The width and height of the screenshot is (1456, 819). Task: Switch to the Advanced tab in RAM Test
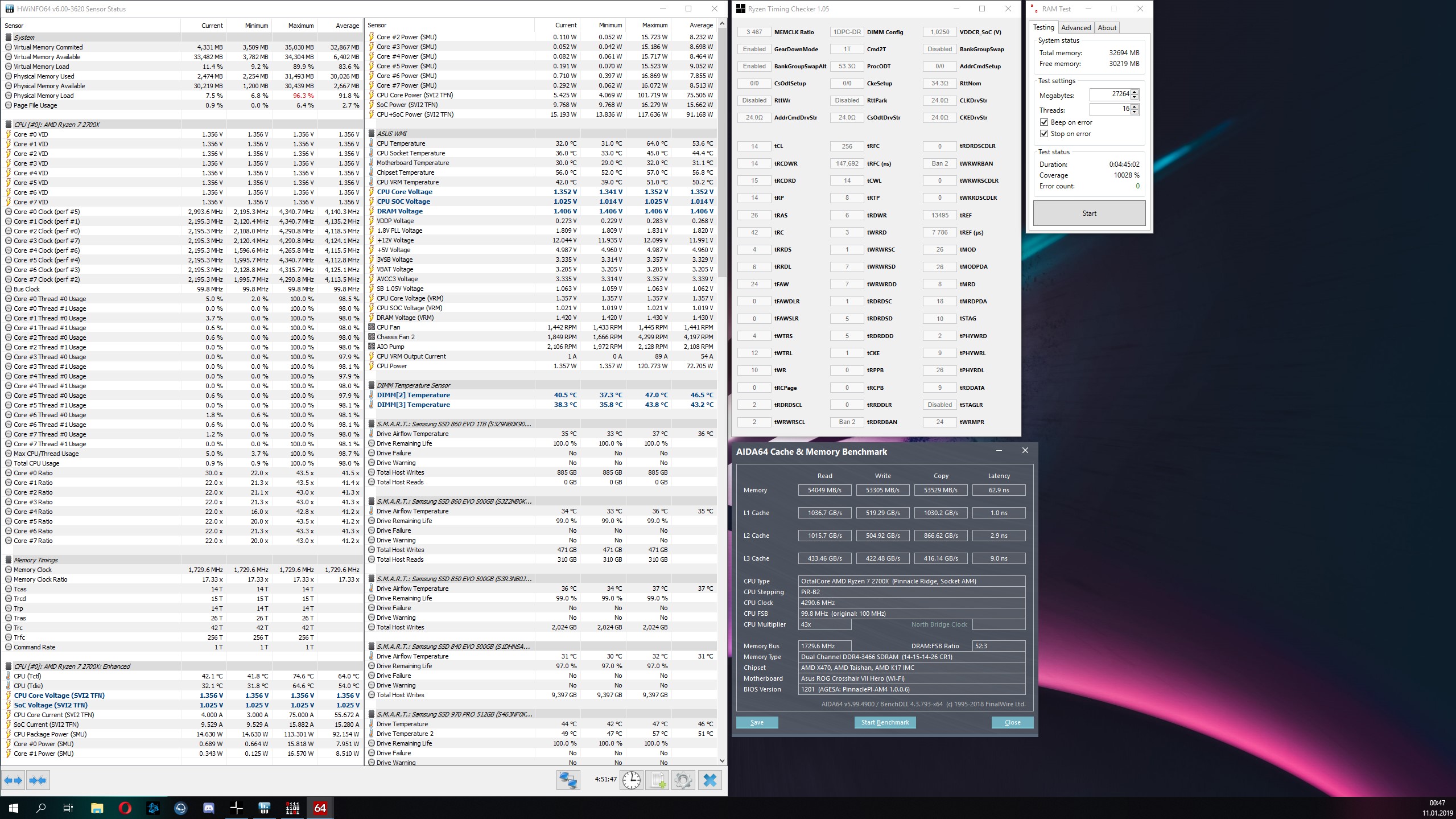pos(1075,27)
